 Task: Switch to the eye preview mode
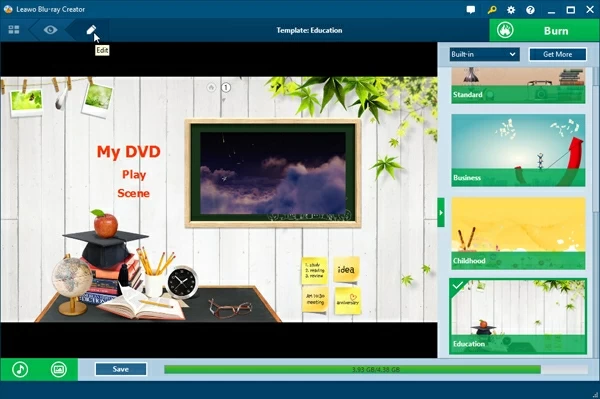tap(50, 30)
